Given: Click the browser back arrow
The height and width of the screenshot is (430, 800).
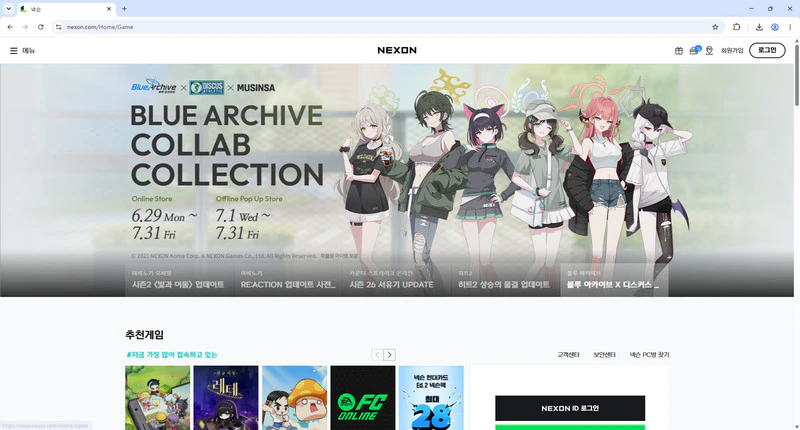Looking at the screenshot, I should (10, 27).
